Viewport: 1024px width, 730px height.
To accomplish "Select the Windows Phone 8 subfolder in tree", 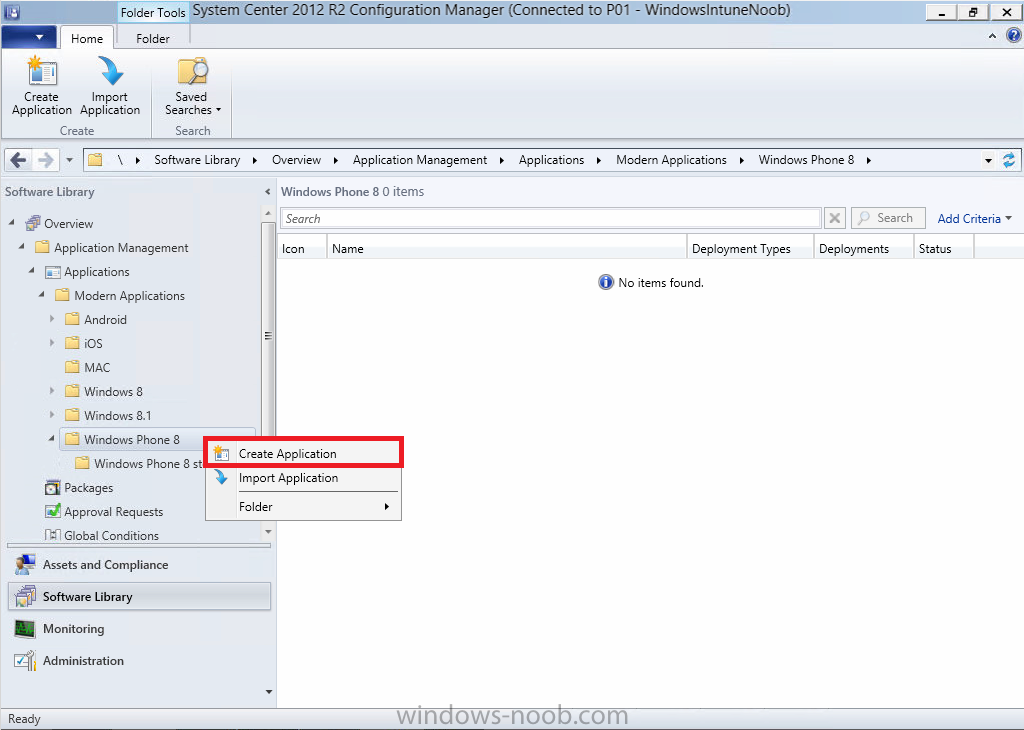I will pyautogui.click(x=139, y=464).
